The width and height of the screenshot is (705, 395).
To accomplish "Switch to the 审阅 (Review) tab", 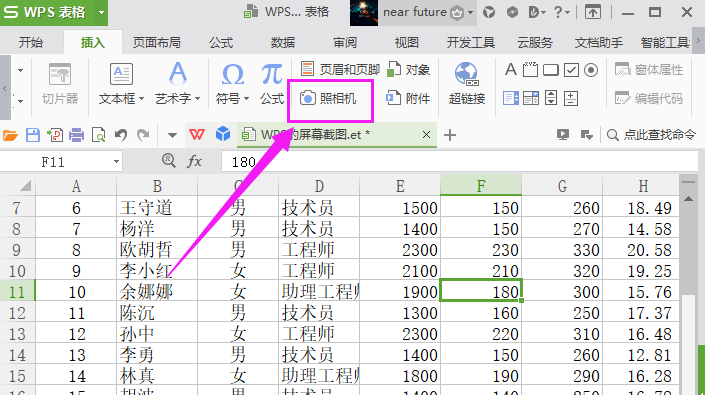I will pyautogui.click(x=345, y=42).
